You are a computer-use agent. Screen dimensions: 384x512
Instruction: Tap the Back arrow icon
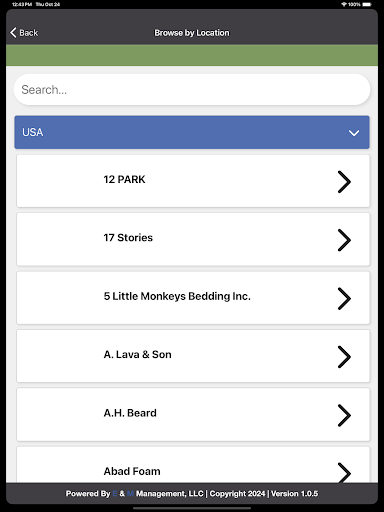coord(13,33)
